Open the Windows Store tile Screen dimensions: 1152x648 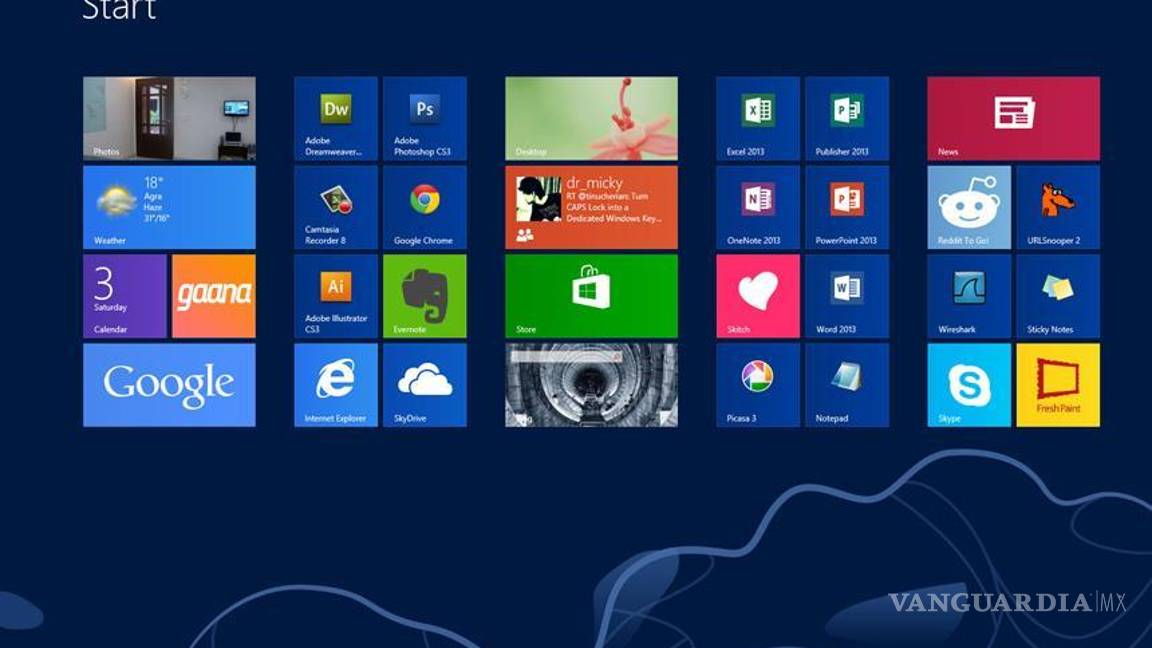[591, 296]
